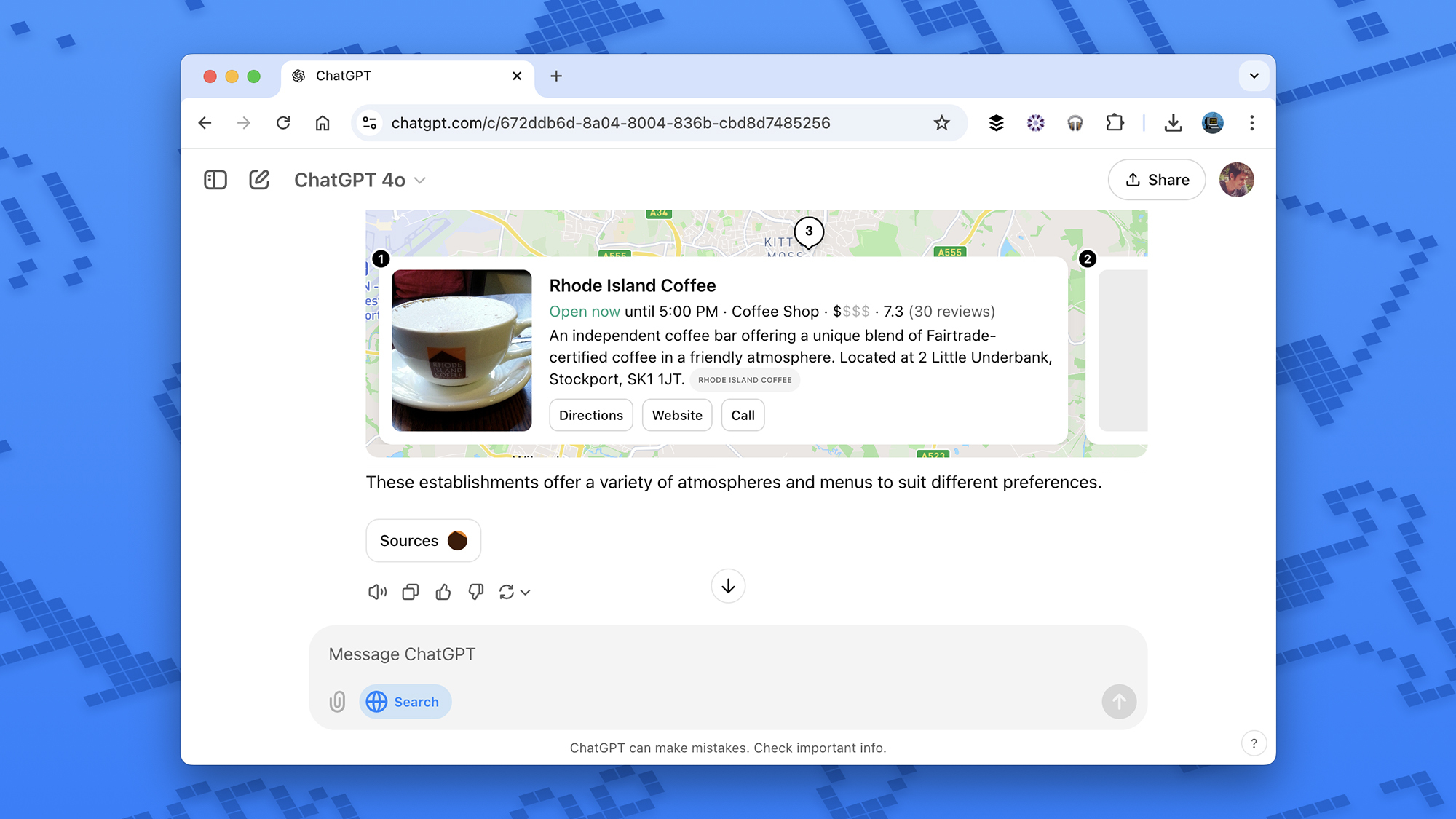The height and width of the screenshot is (819, 1456).
Task: Click the copy response icon
Action: (411, 591)
